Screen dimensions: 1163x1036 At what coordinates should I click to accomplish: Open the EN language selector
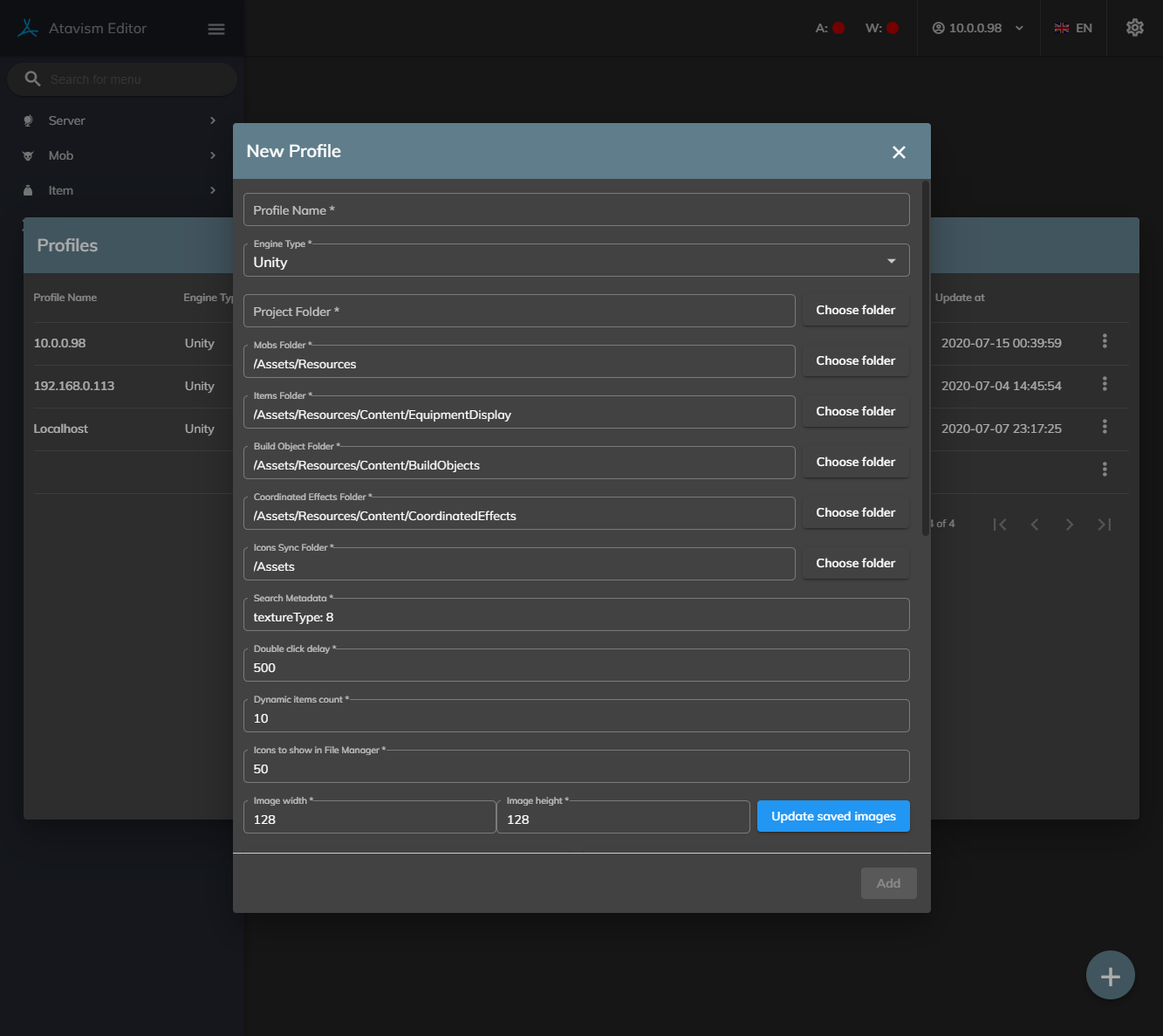[1073, 28]
